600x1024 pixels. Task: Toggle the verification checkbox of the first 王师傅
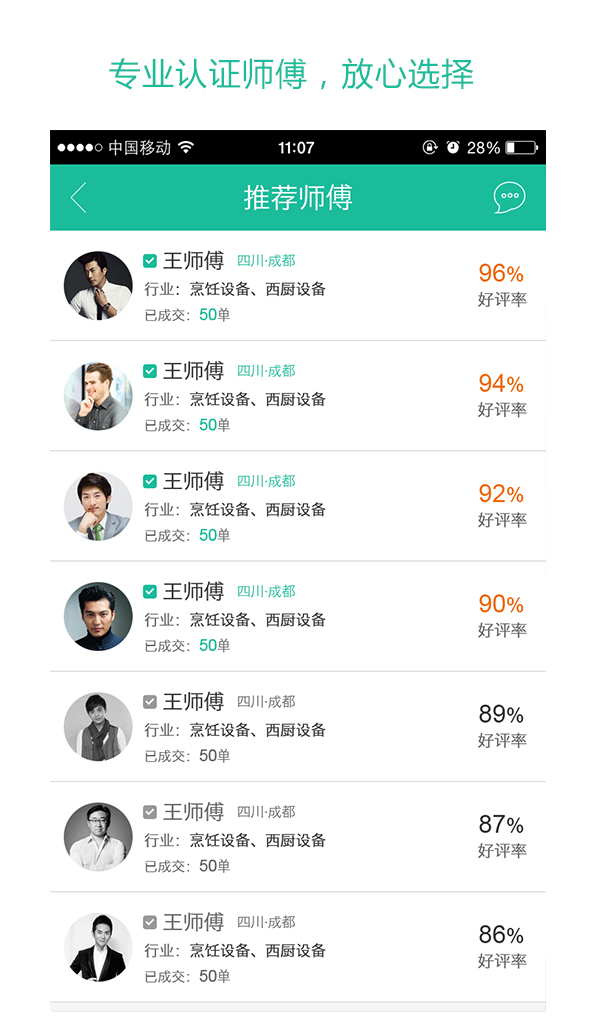[150, 260]
